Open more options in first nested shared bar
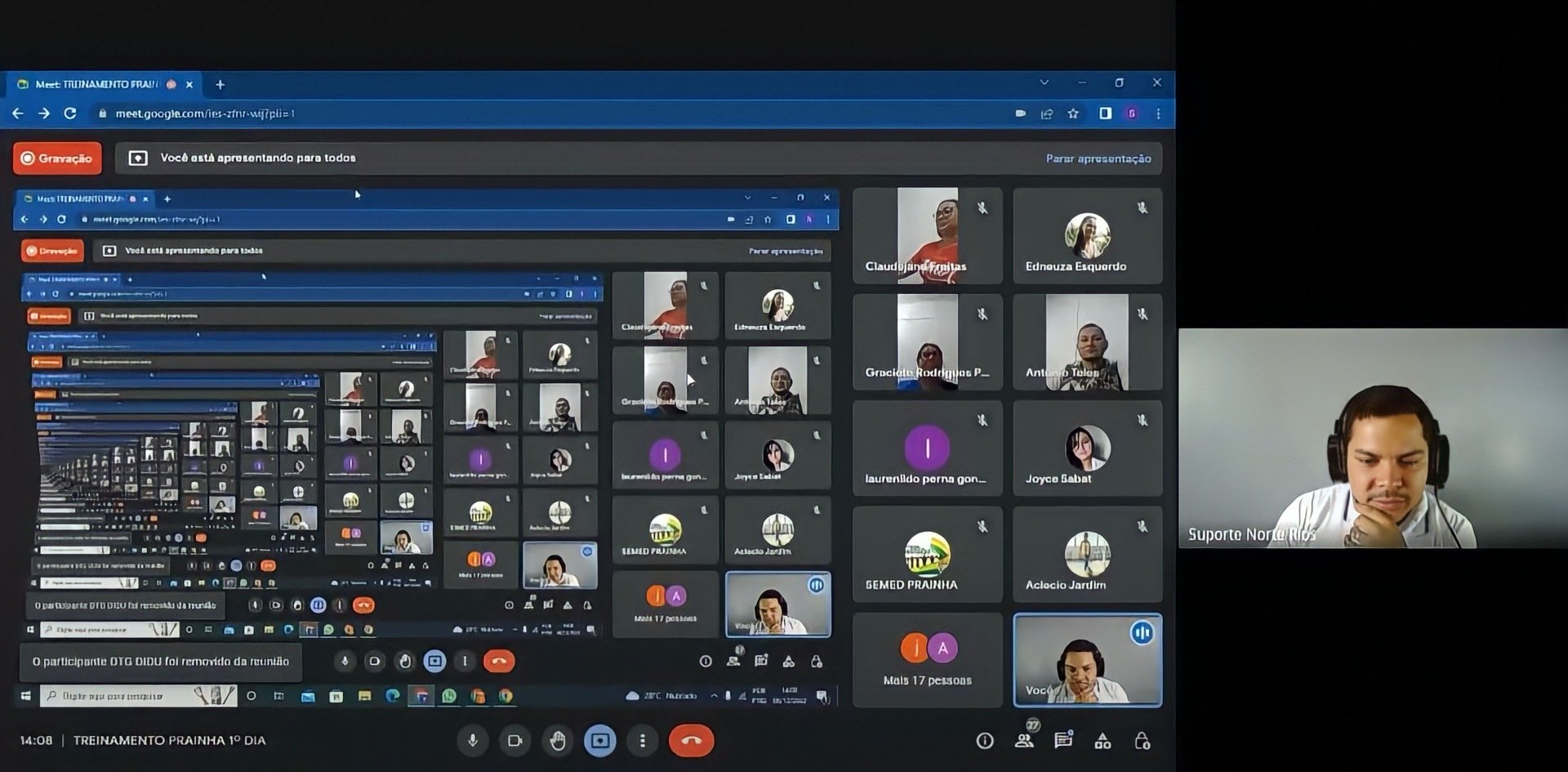Viewport: 1568px width, 772px height. 465,661
